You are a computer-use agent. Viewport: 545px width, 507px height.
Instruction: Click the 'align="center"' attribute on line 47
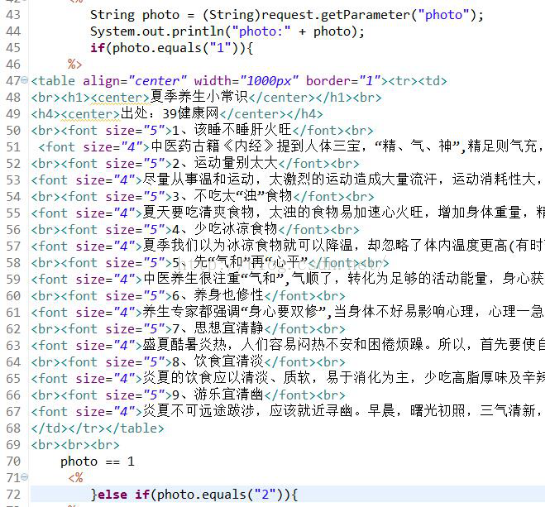(135, 81)
